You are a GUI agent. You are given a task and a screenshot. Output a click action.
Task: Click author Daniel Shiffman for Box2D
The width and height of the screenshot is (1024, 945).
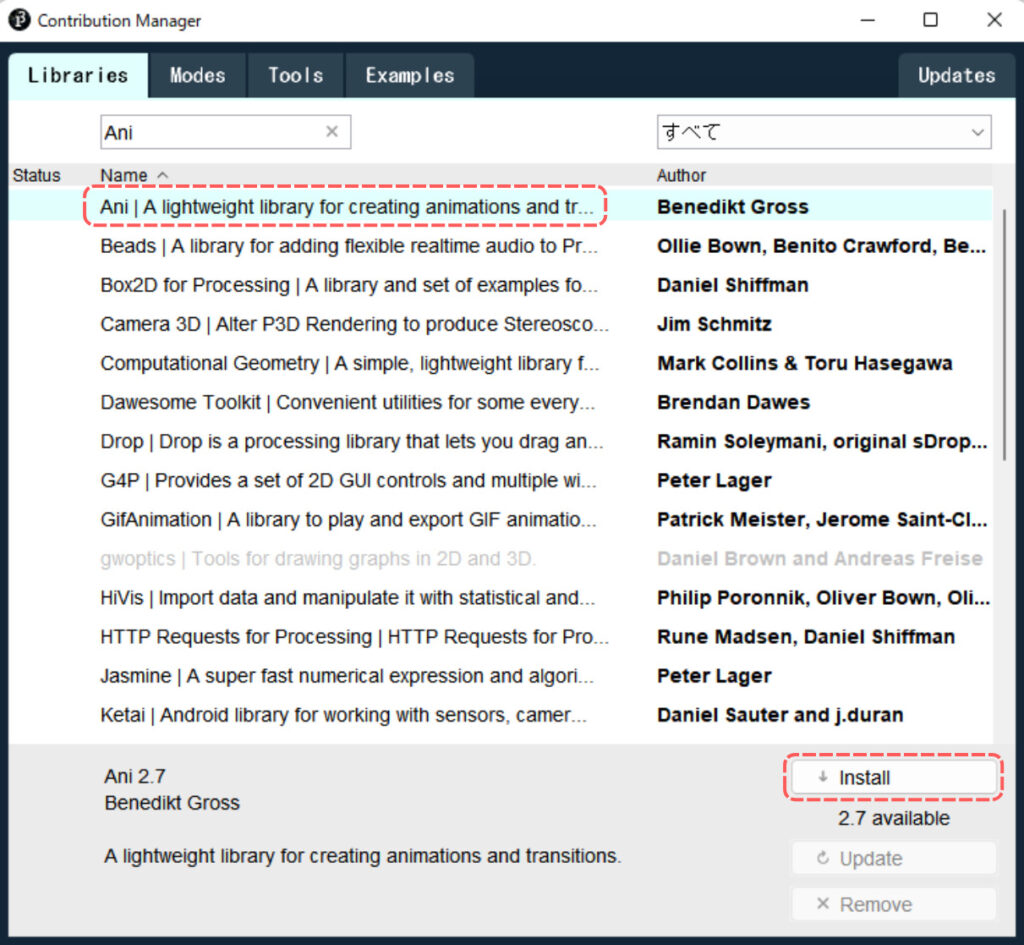(733, 285)
